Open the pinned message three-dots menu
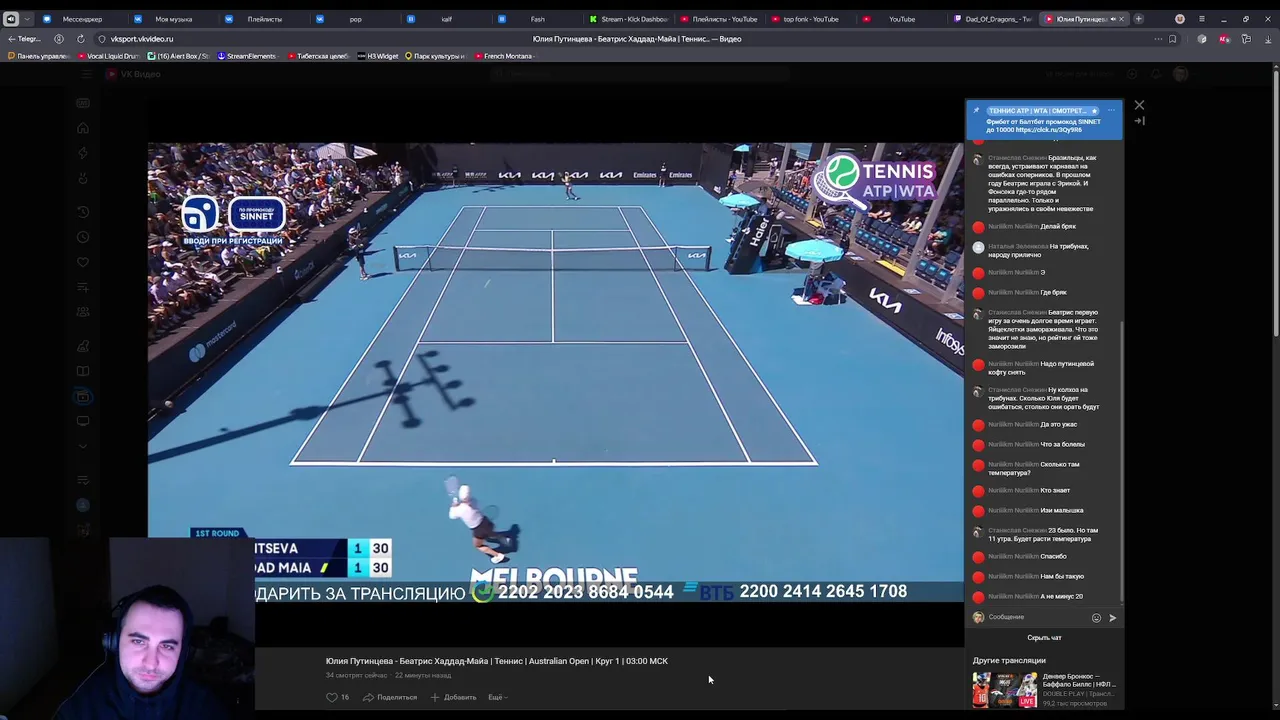The width and height of the screenshot is (1280, 720). [x=1111, y=111]
